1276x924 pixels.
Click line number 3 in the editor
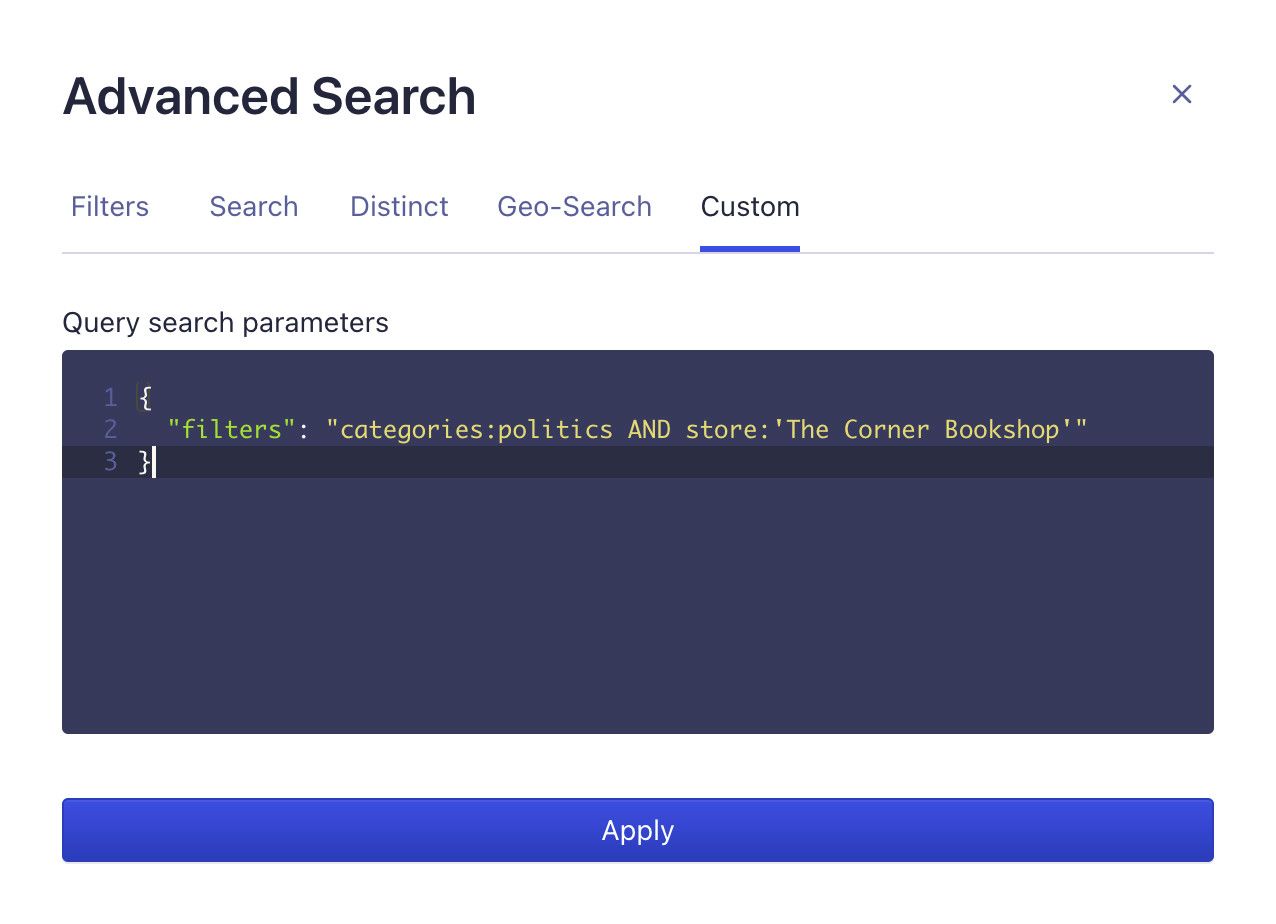pyautogui.click(x=110, y=462)
